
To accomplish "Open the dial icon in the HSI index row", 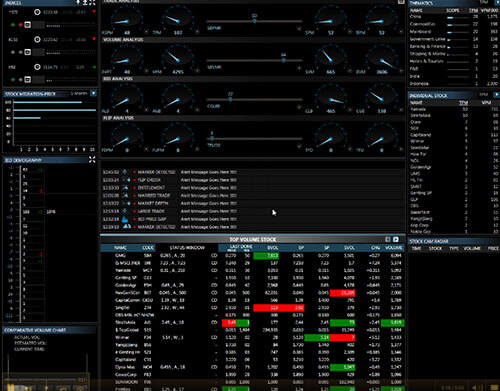I will point(37,67).
